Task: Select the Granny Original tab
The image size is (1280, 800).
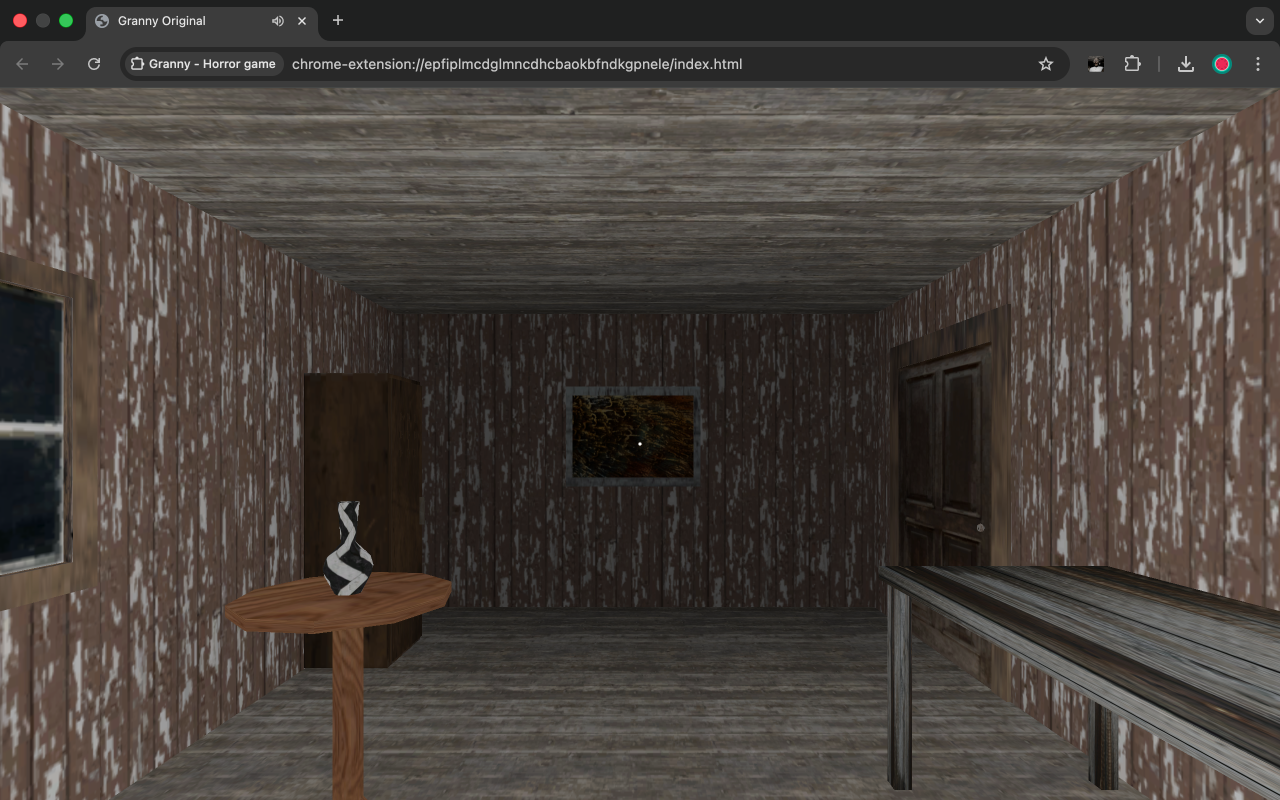Action: click(x=200, y=21)
